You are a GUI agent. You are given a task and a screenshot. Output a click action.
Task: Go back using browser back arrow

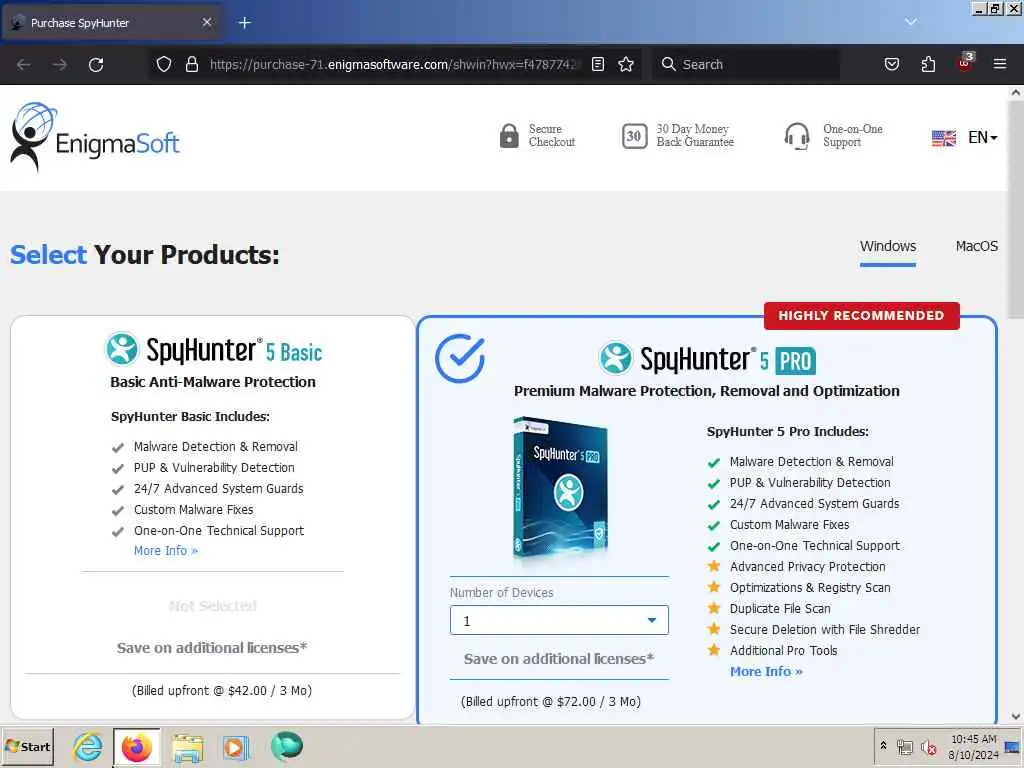coord(24,64)
